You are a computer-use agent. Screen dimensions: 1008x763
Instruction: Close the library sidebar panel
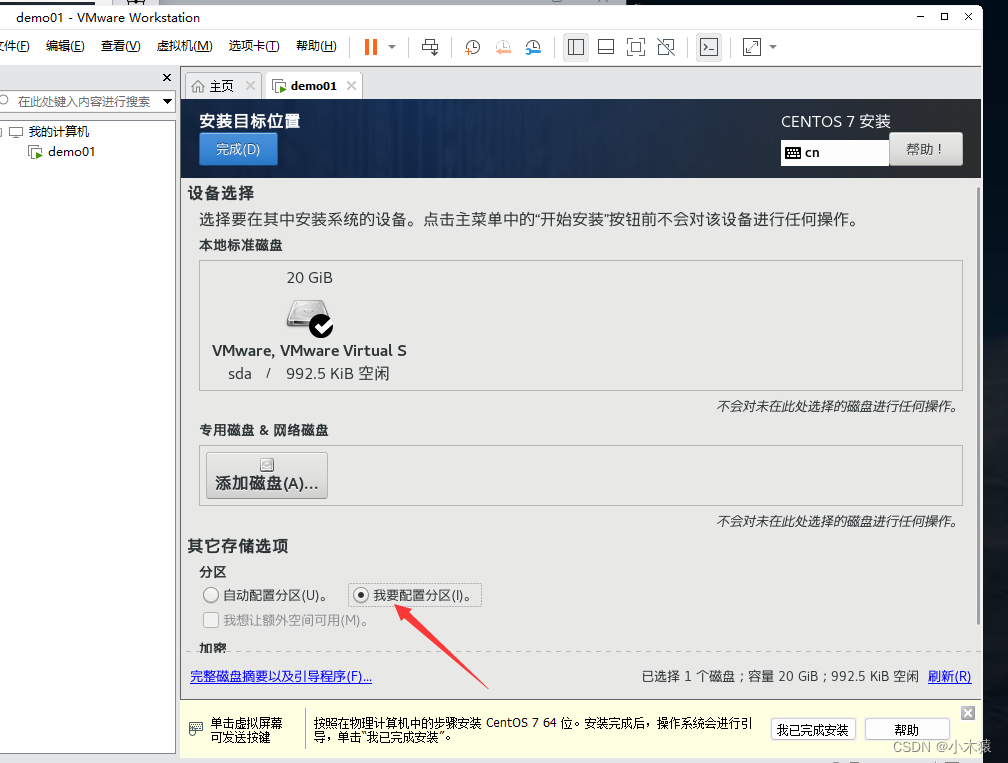point(167,77)
